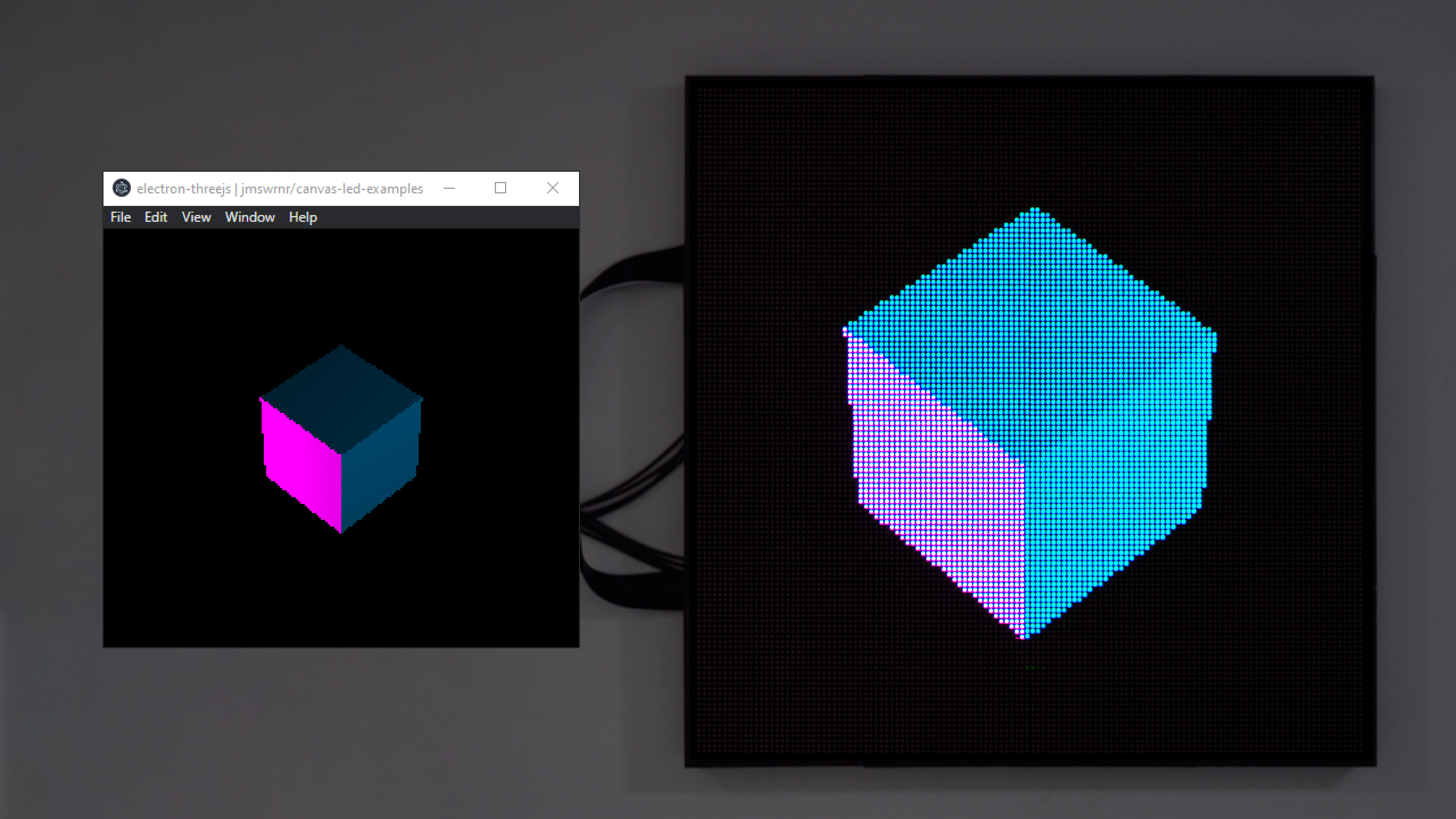Screen dimensions: 1456x819
Task: Click the window title text electron-threejs
Action: pyautogui.click(x=279, y=189)
